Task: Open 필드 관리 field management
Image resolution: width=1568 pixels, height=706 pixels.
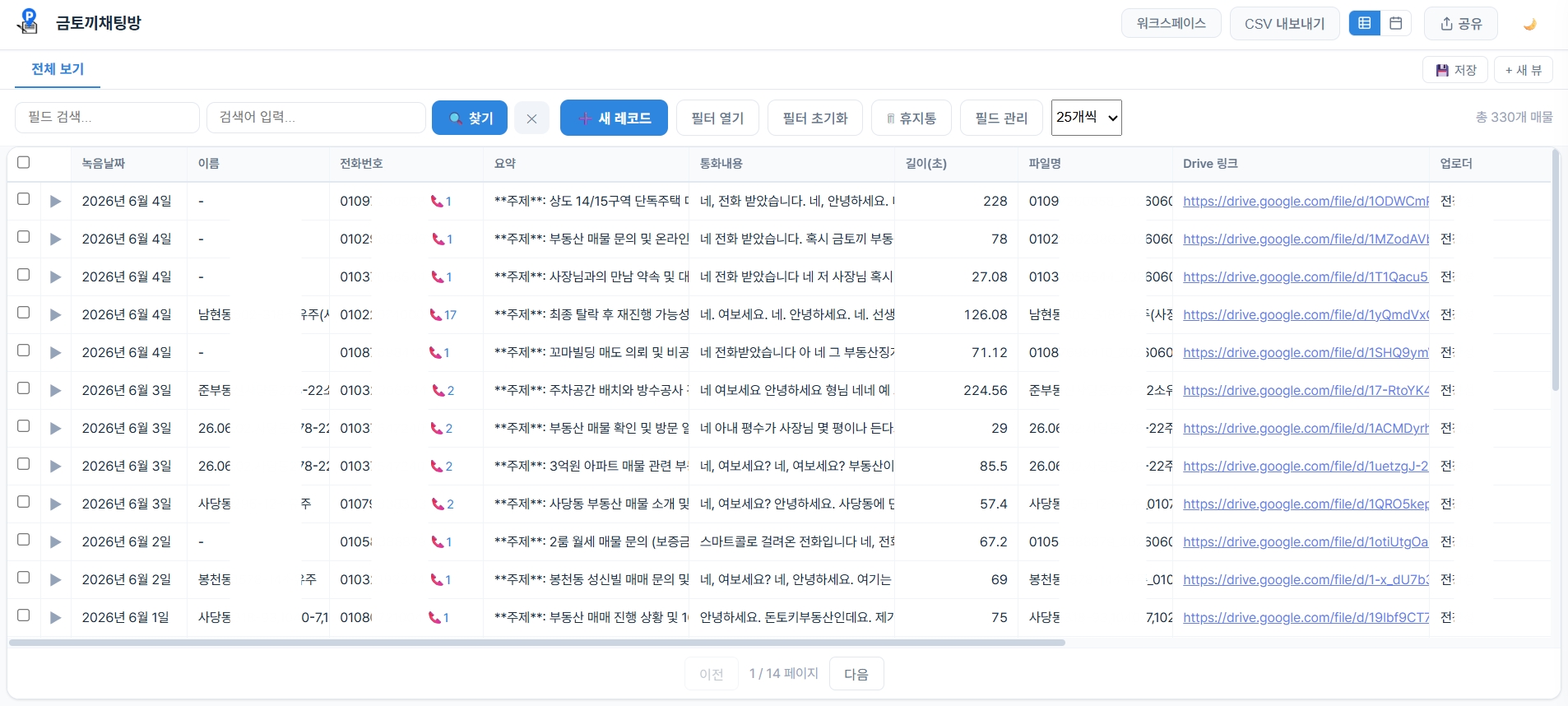Action: point(1001,118)
